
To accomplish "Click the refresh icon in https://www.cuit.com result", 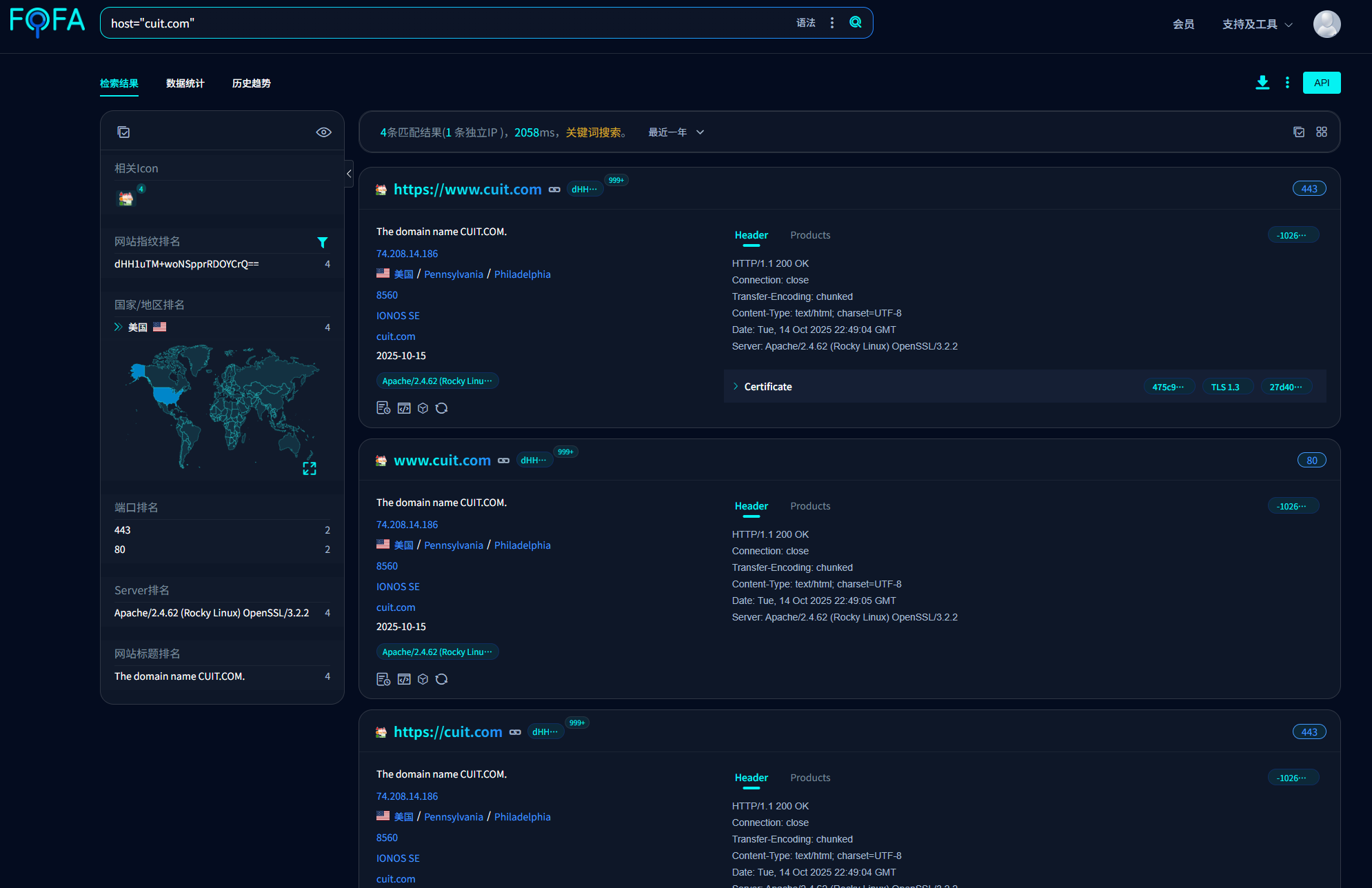I will (x=442, y=408).
